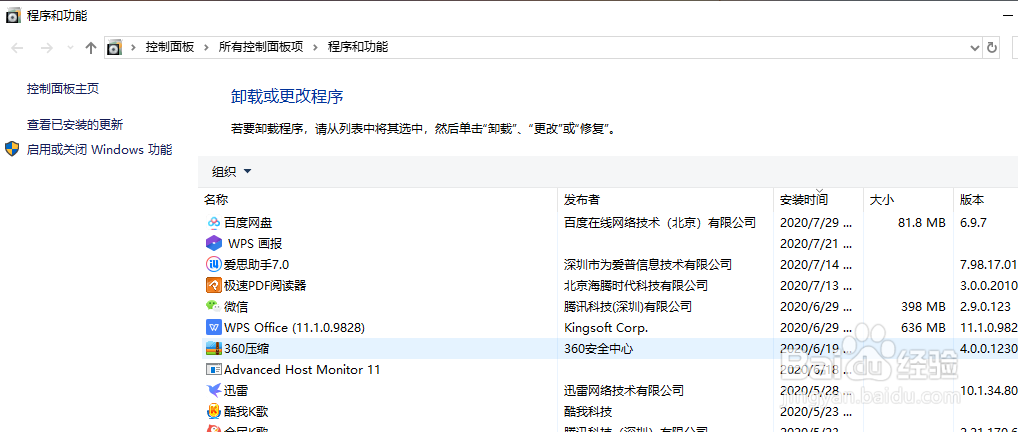Click the 极速PDF阅读器 program icon
Viewport: 1018px width, 432px height.
point(213,285)
